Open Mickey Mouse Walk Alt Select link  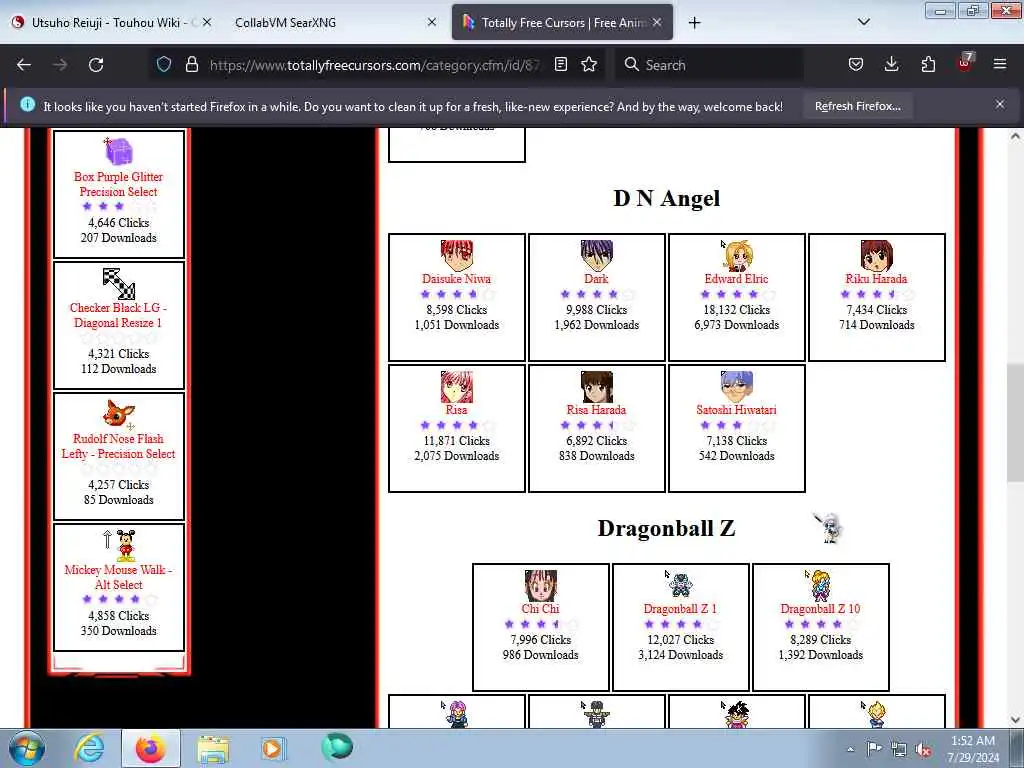[x=118, y=577]
